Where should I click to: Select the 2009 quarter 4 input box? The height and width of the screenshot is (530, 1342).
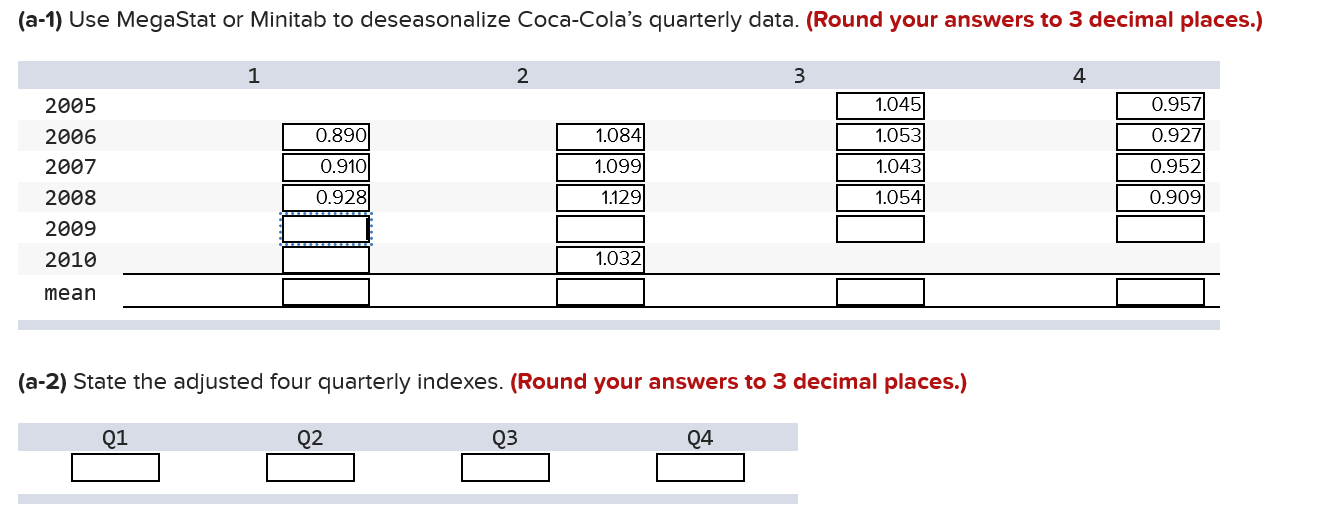[x=1160, y=229]
